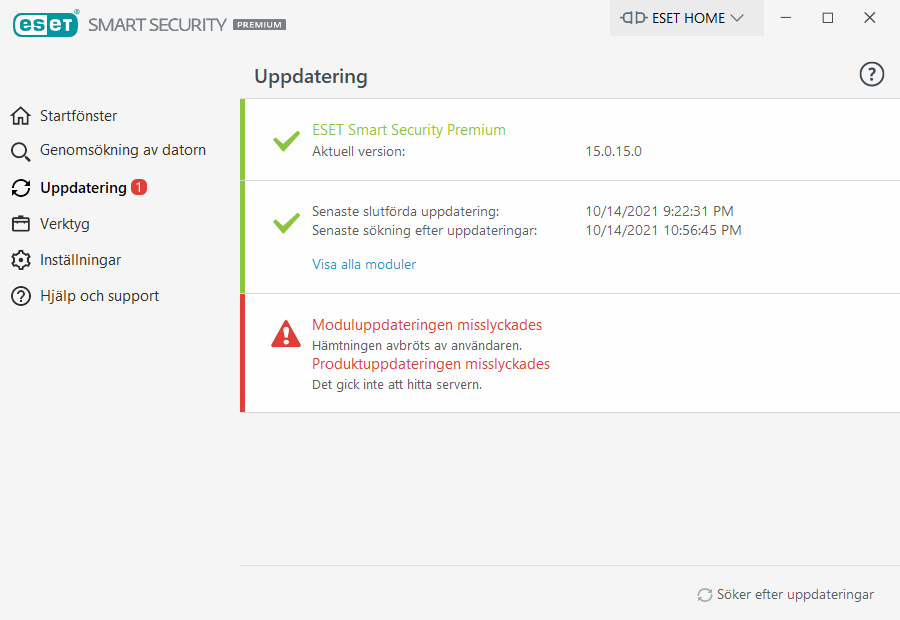
Task: Click the Verktyg briefcase icon
Action: click(21, 224)
